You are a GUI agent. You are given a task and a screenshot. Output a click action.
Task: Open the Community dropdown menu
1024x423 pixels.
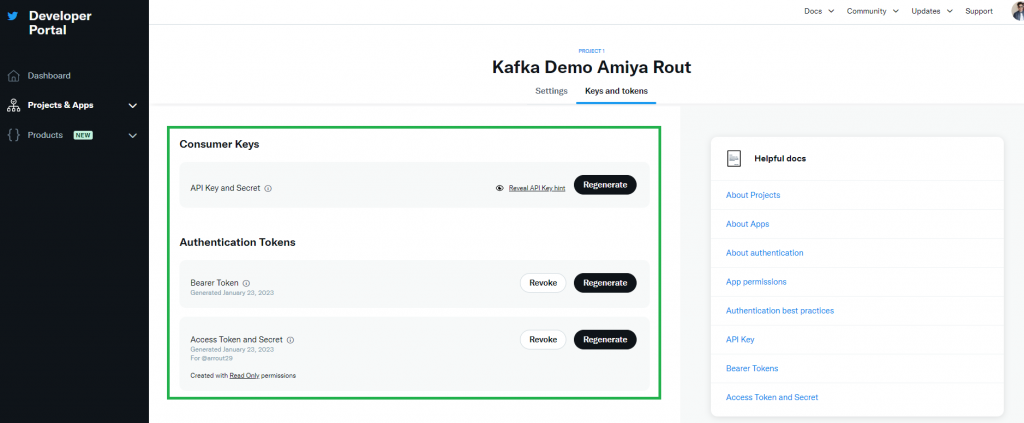[x=872, y=11]
